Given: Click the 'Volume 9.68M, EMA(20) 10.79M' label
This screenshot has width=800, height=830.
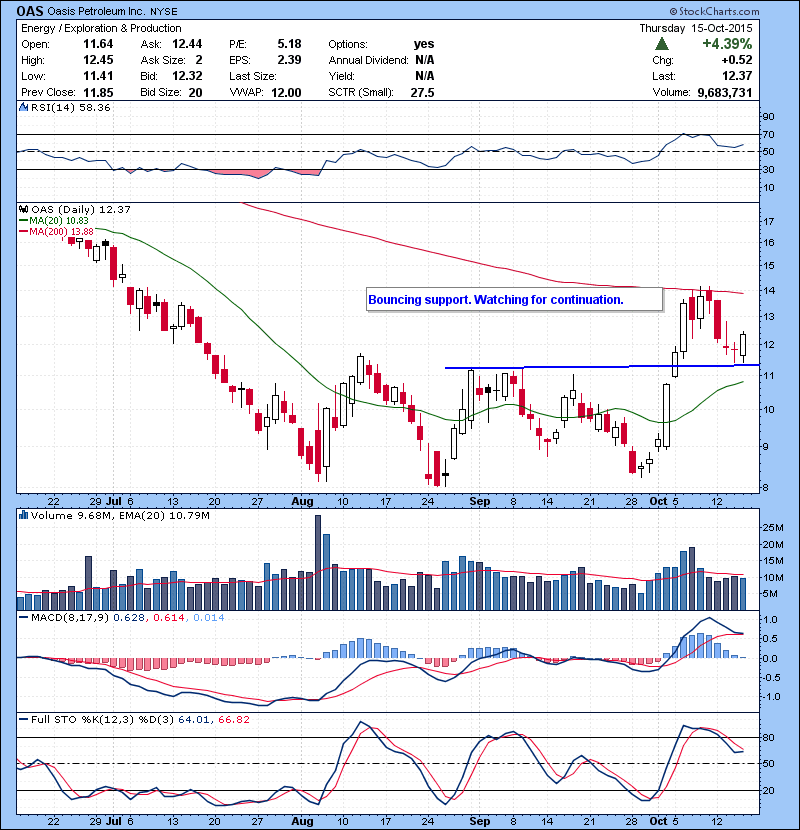Looking at the screenshot, I should pyautogui.click(x=120, y=515).
